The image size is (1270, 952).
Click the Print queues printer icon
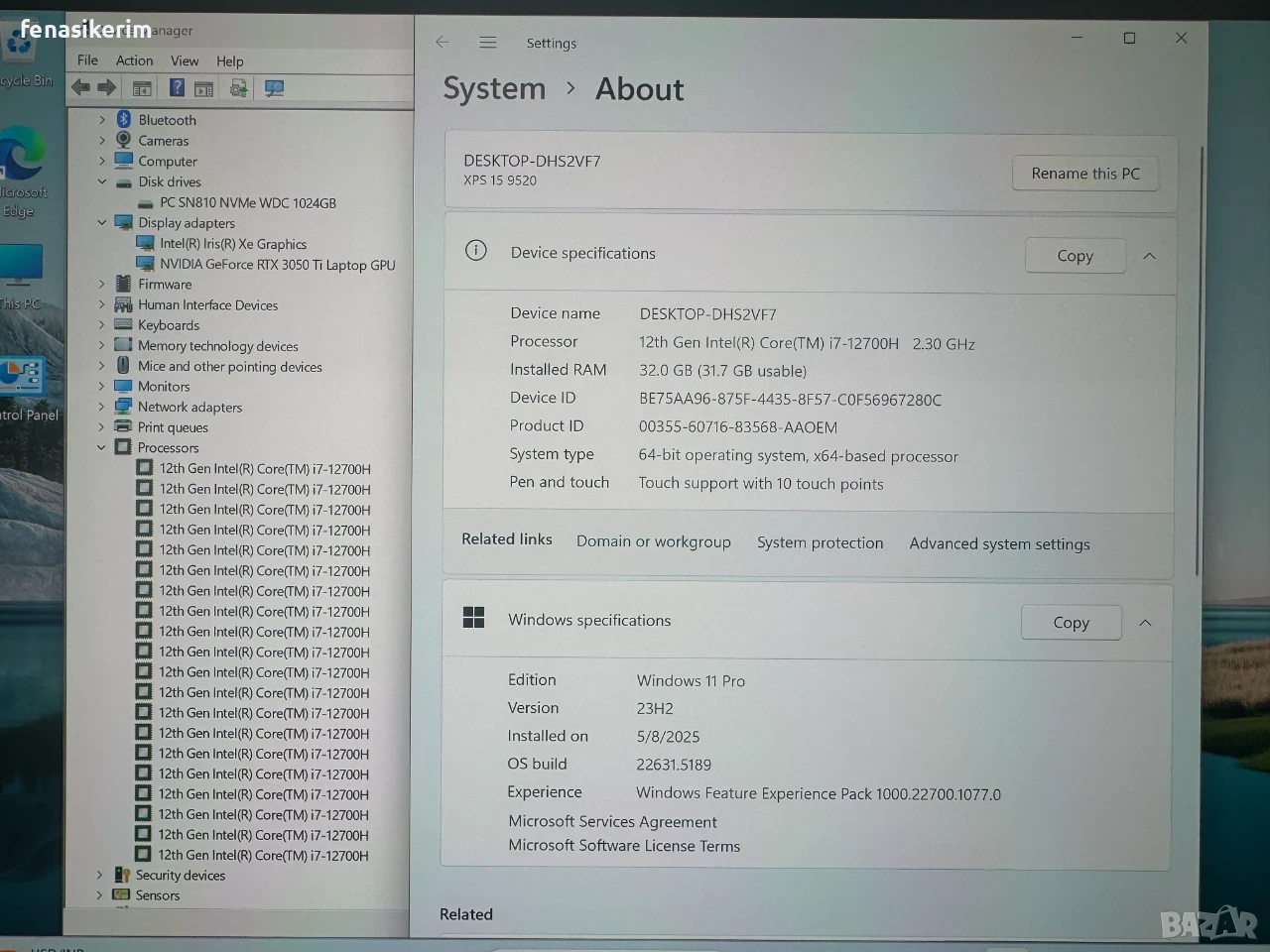tap(124, 426)
